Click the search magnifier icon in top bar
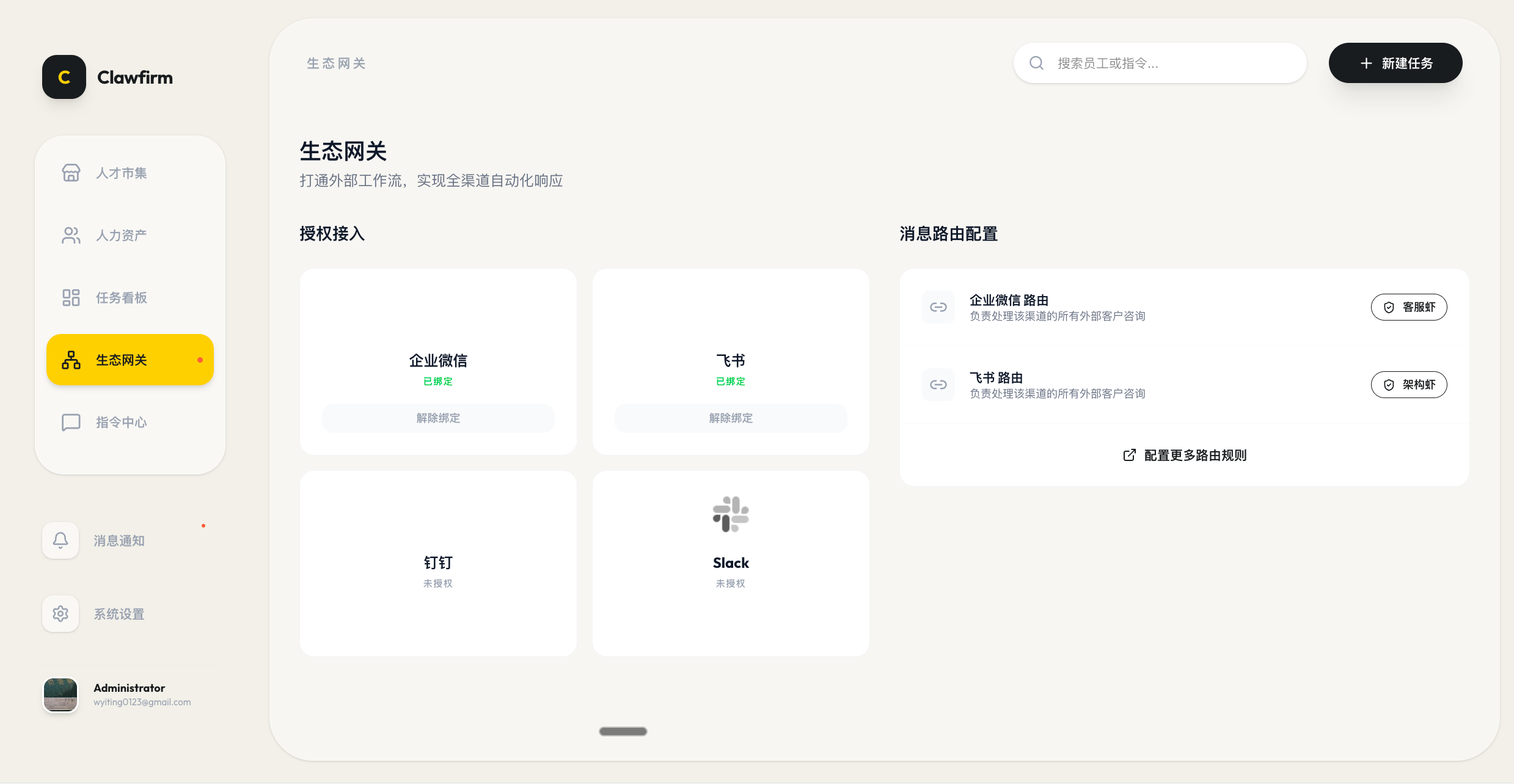 [1036, 63]
